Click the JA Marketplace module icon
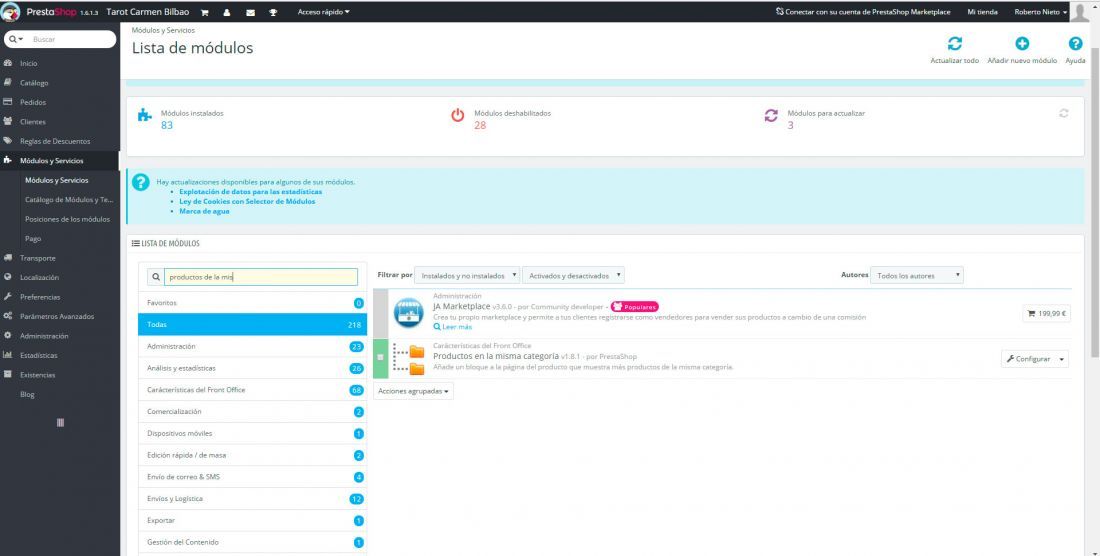1100x556 pixels. [409, 312]
